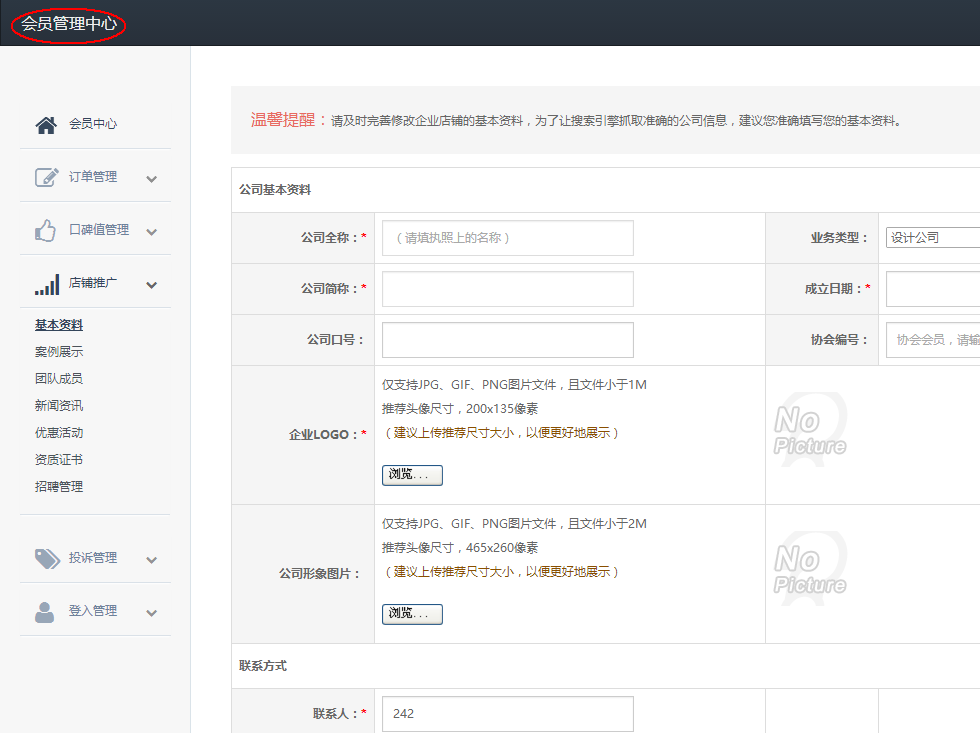Screen dimensions: 980x733
Task: Click the 联系人 field containing 242
Action: 507,713
